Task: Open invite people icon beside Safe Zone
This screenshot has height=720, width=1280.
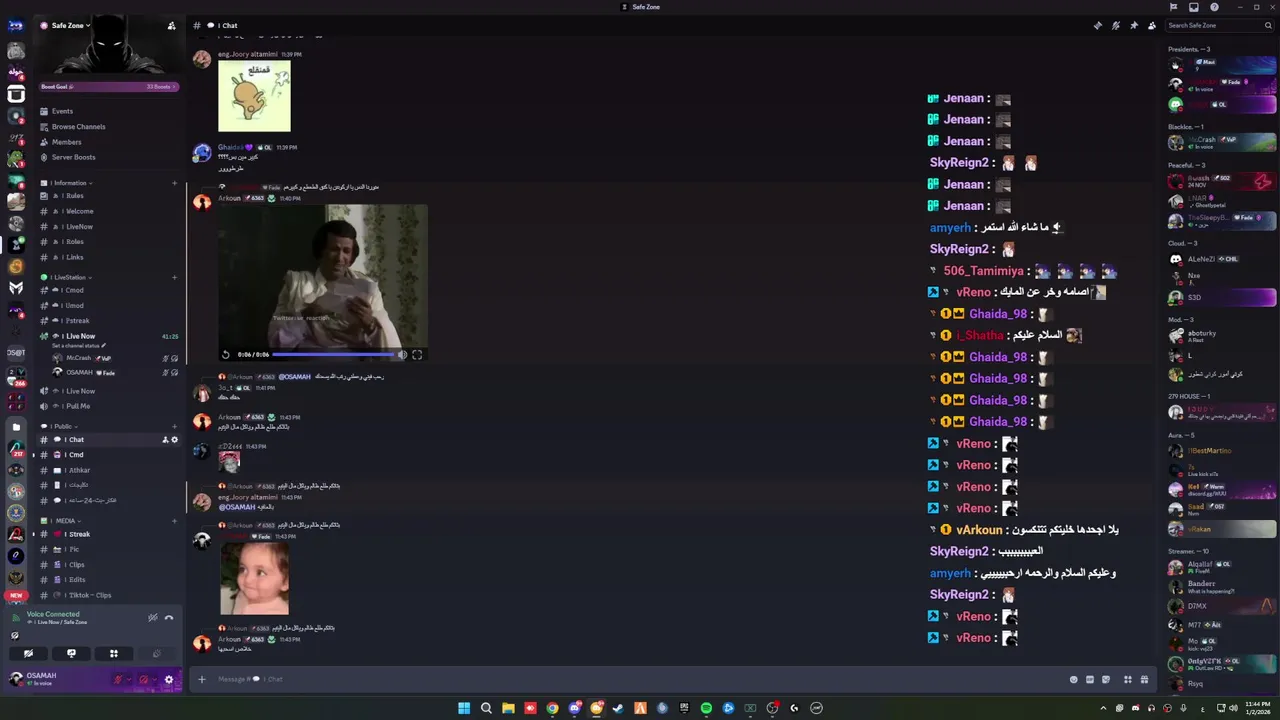Action: coord(171,25)
